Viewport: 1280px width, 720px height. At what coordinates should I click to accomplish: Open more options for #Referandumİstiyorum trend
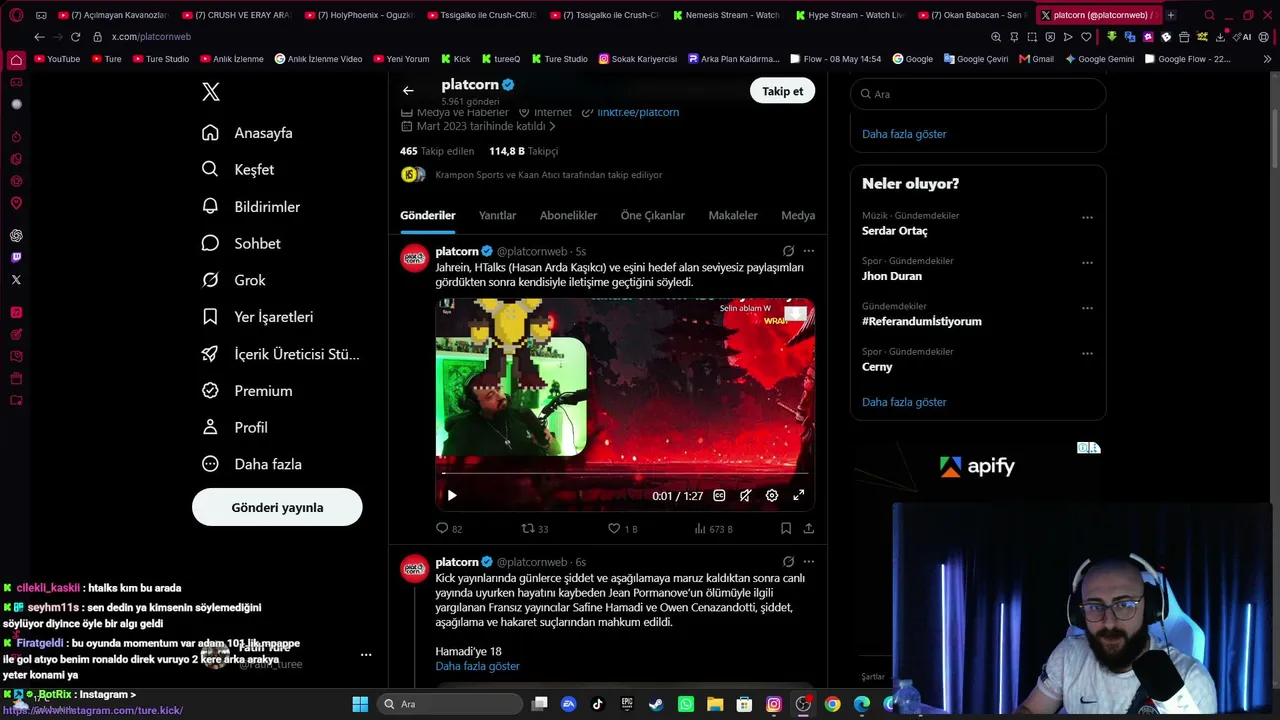1087,308
